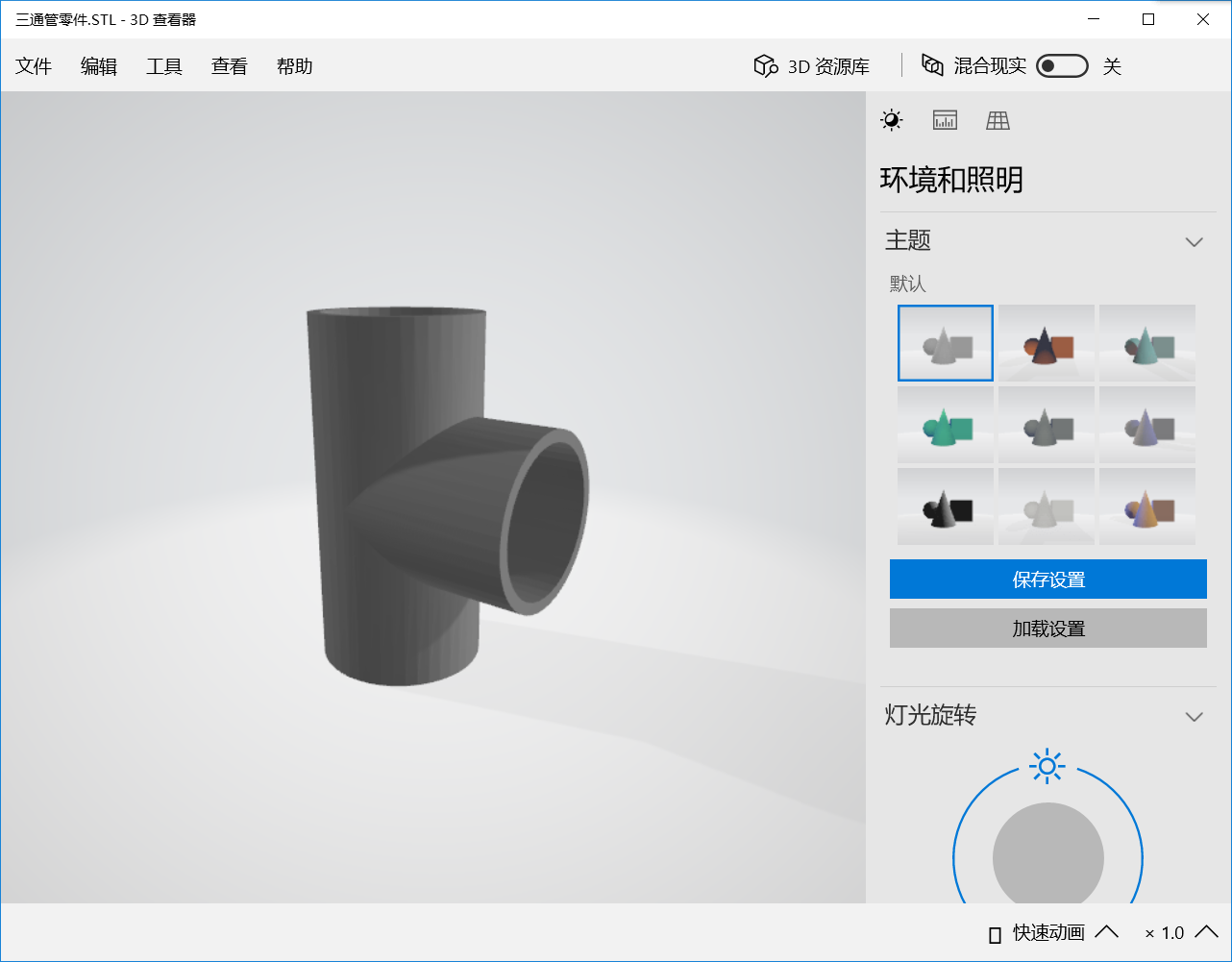Open the environment and lighting panel
The width and height of the screenshot is (1232, 962).
891,120
